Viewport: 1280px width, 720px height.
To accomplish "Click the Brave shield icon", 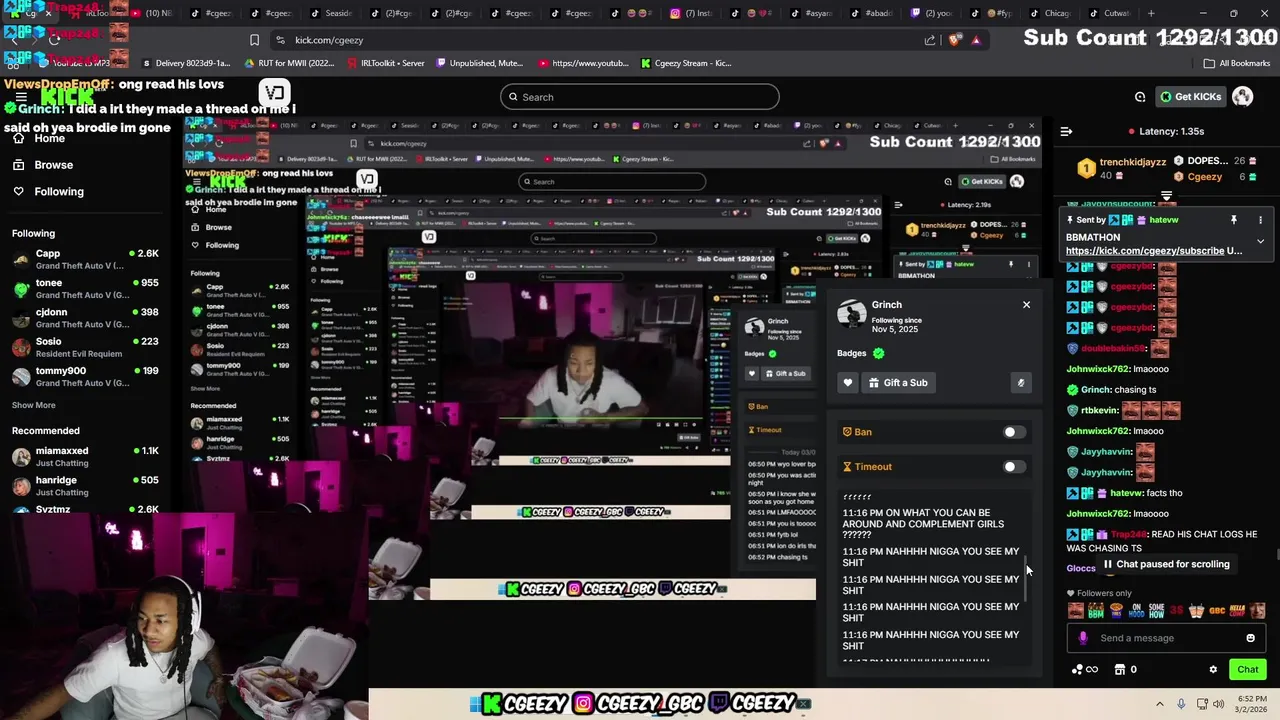I will (x=954, y=40).
